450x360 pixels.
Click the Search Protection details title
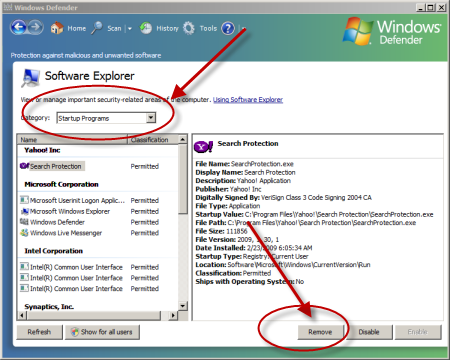pos(248,143)
